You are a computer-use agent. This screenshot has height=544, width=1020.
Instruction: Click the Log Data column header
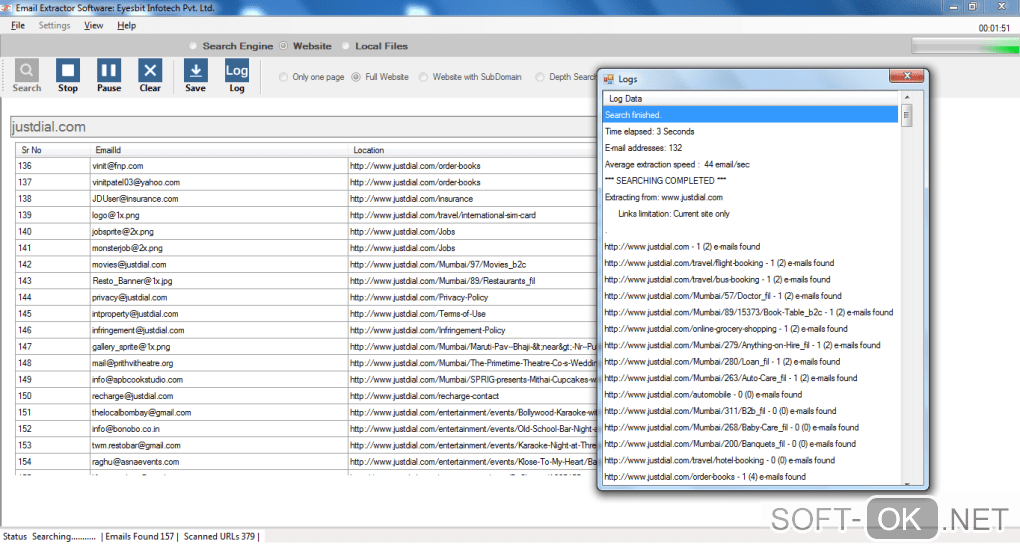[751, 98]
